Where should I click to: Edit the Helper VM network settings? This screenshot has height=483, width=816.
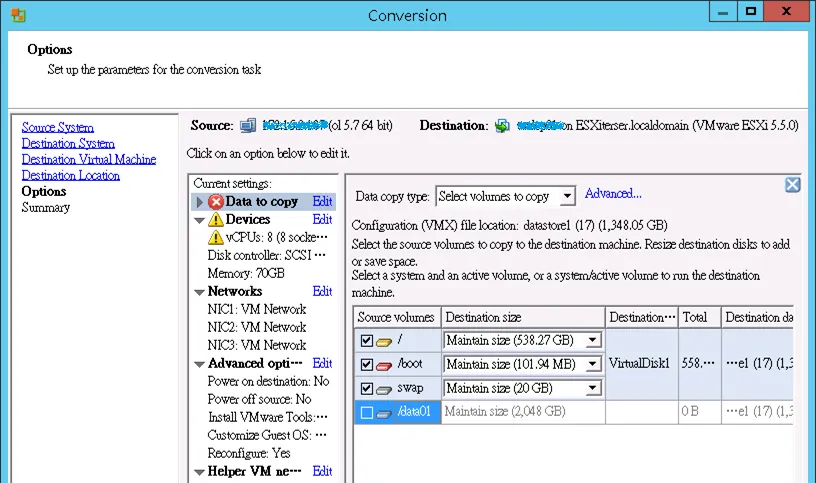[322, 471]
